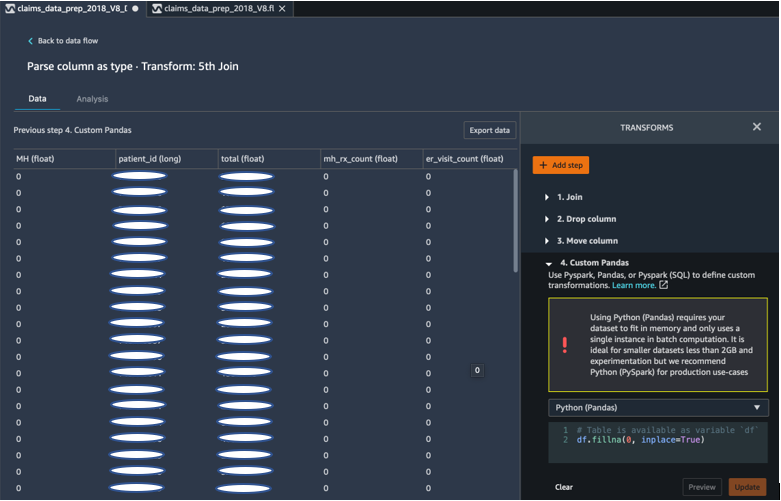Select the claims_data_prep_2018_V8_D file tab

(73, 8)
